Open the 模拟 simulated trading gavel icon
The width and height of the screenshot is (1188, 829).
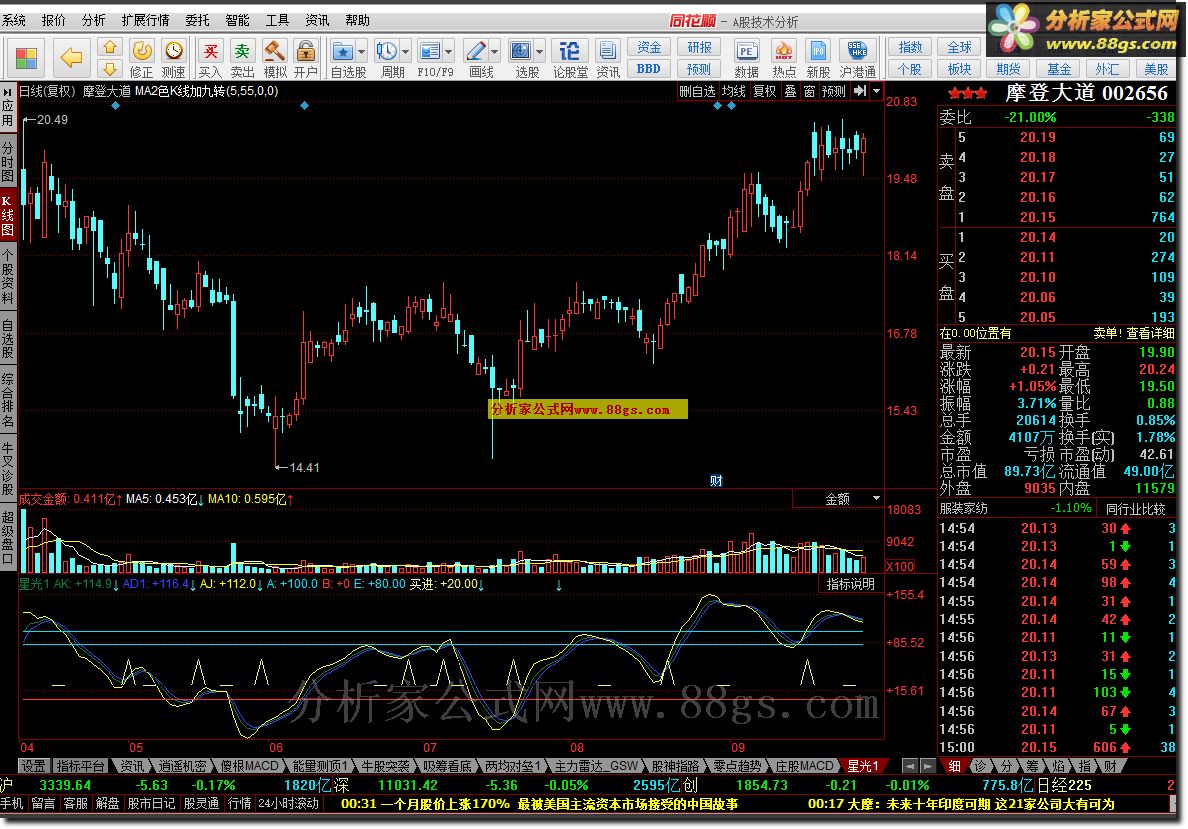point(274,58)
